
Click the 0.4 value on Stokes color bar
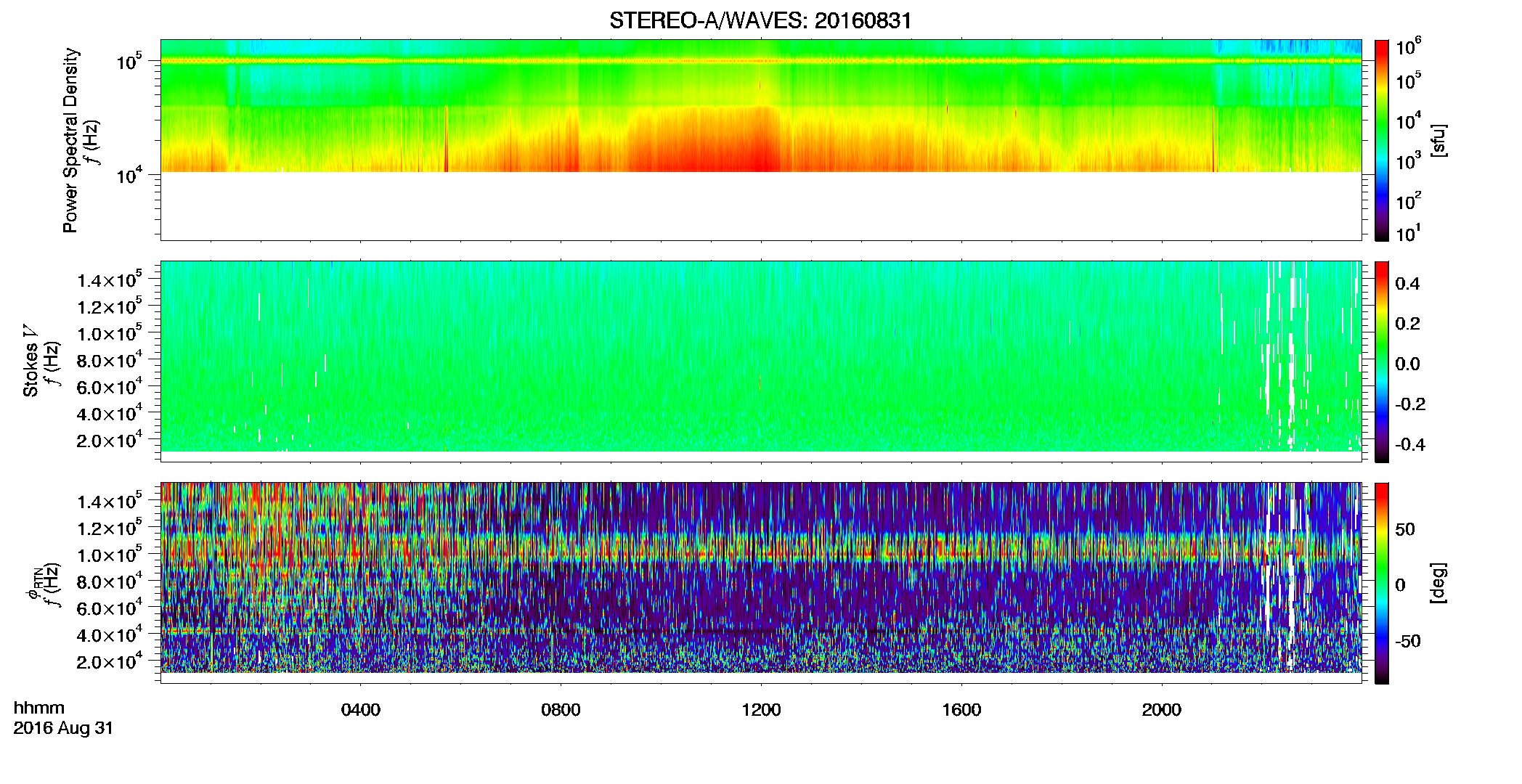click(x=1407, y=284)
